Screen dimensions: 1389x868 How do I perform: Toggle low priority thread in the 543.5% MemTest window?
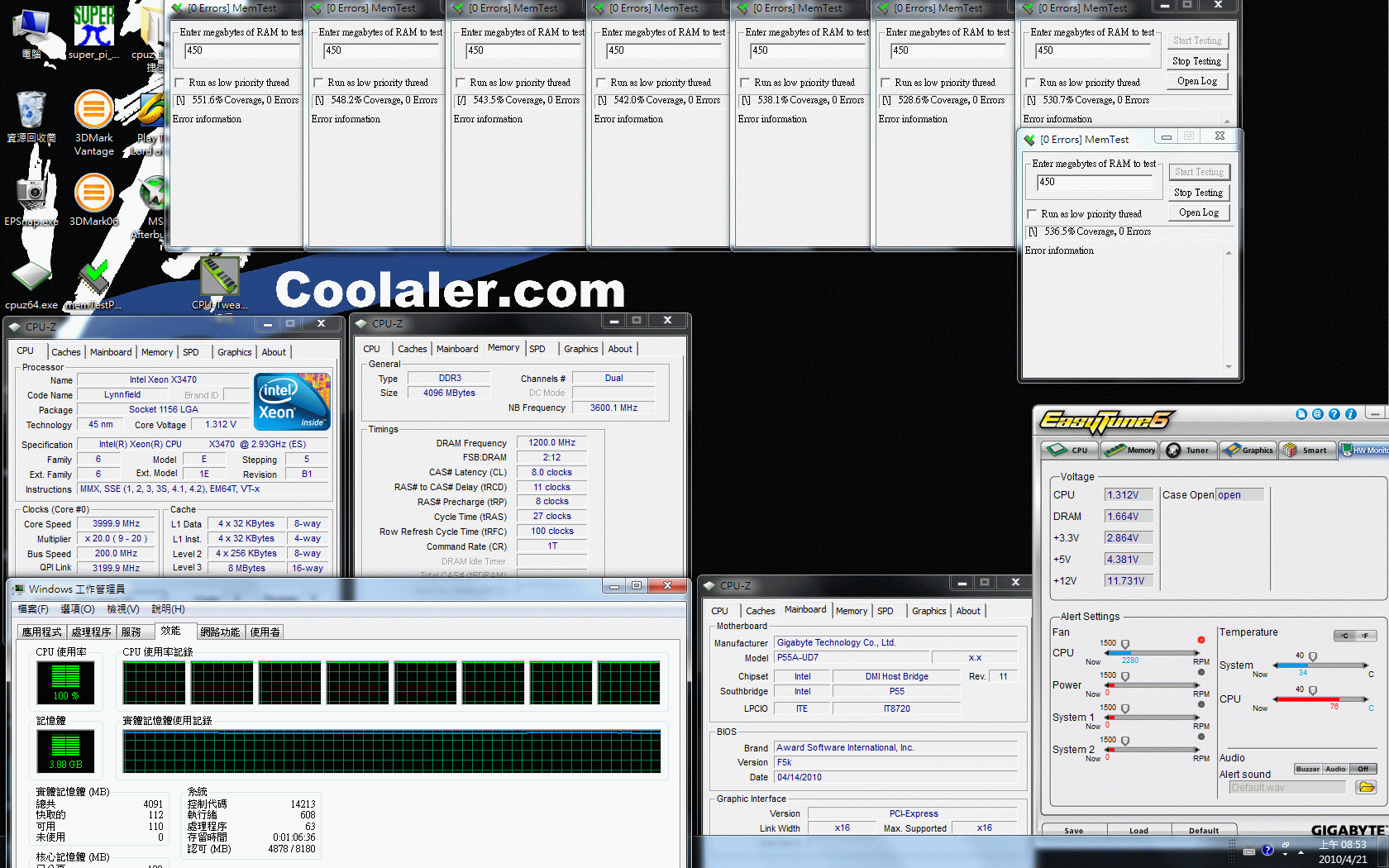[461, 83]
